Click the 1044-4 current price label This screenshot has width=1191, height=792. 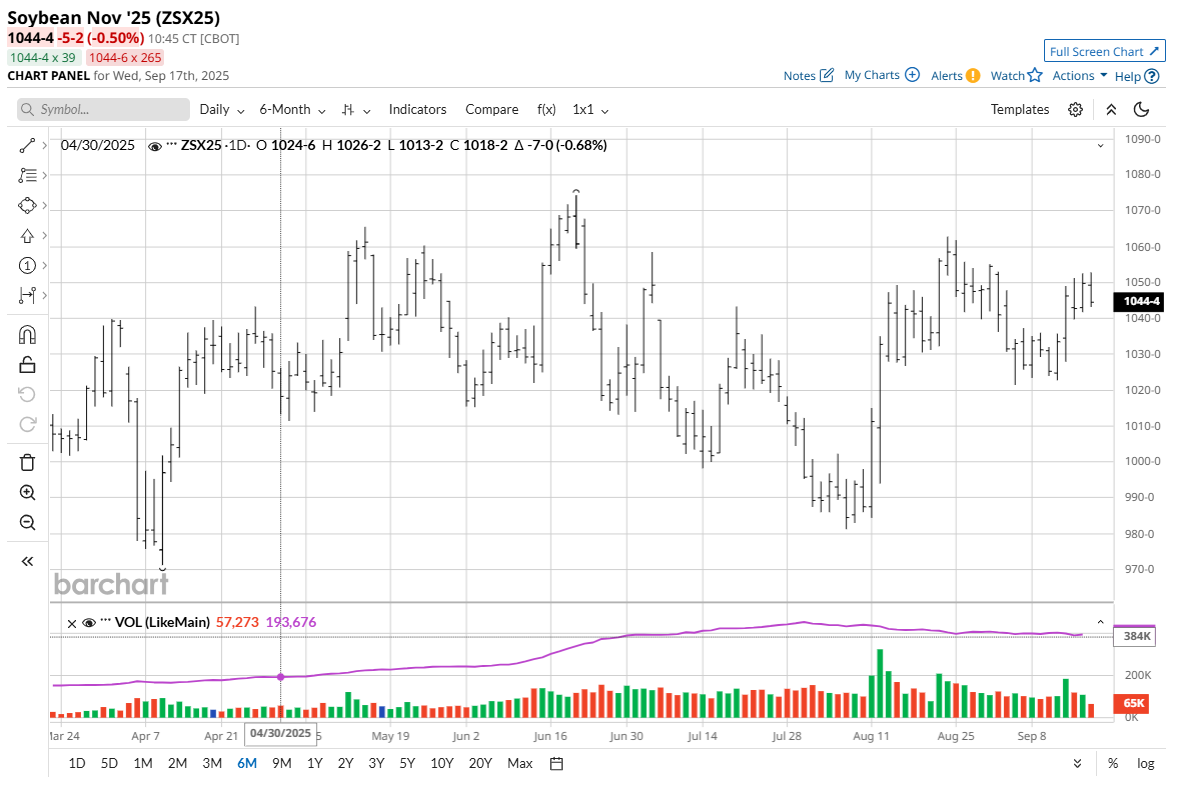click(1141, 301)
